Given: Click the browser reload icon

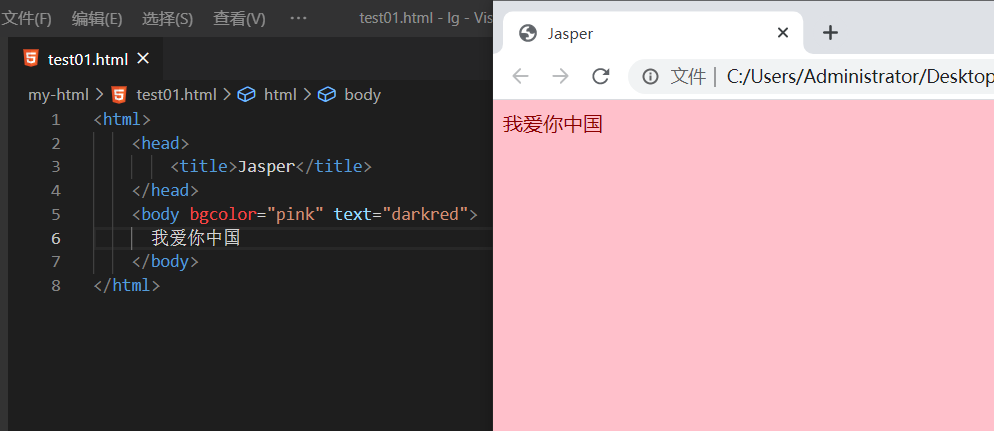Looking at the screenshot, I should (600, 77).
